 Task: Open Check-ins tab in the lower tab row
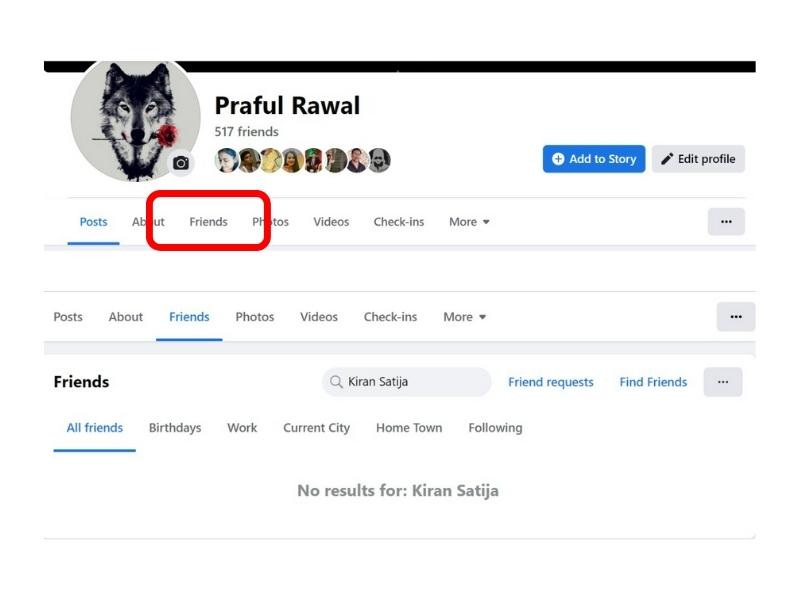coord(390,317)
